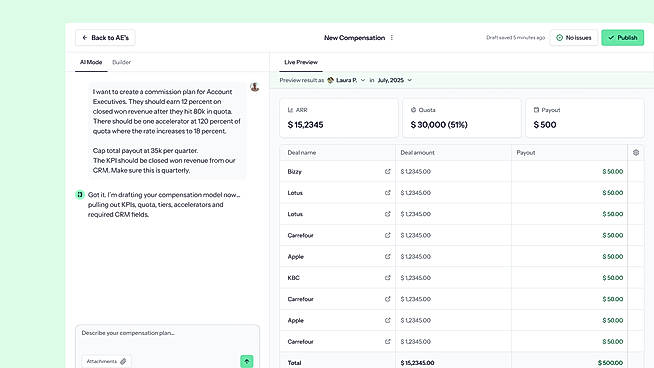Open the KBC deal external link

coord(387,278)
